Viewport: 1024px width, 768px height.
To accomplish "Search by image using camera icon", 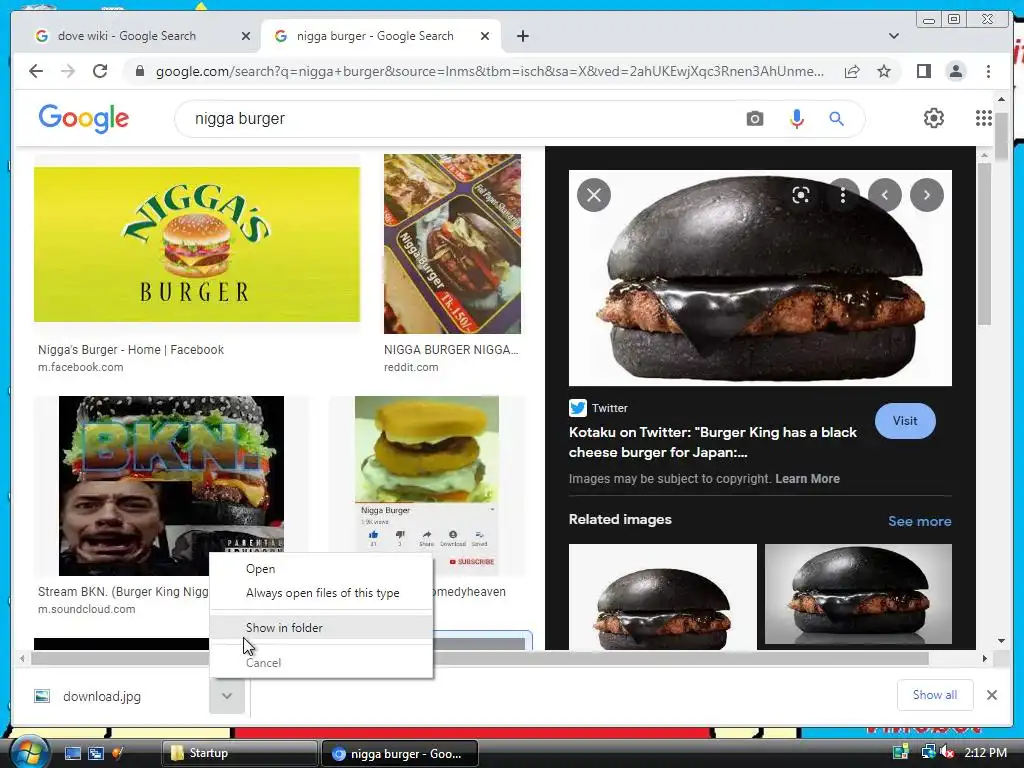I will point(754,119).
